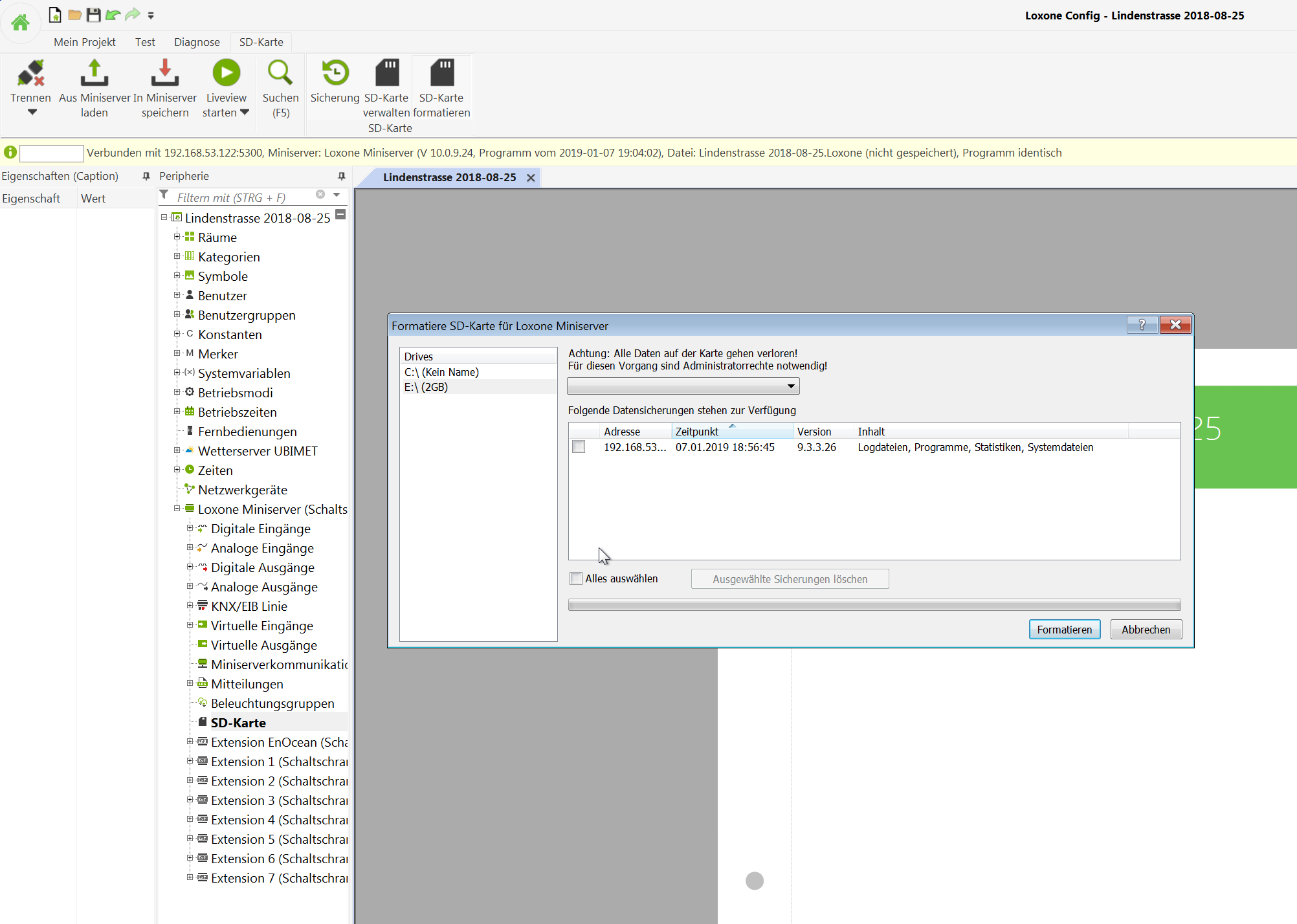The height and width of the screenshot is (924, 1297).
Task: Load program with Aus Miniserver laden
Action: click(94, 89)
